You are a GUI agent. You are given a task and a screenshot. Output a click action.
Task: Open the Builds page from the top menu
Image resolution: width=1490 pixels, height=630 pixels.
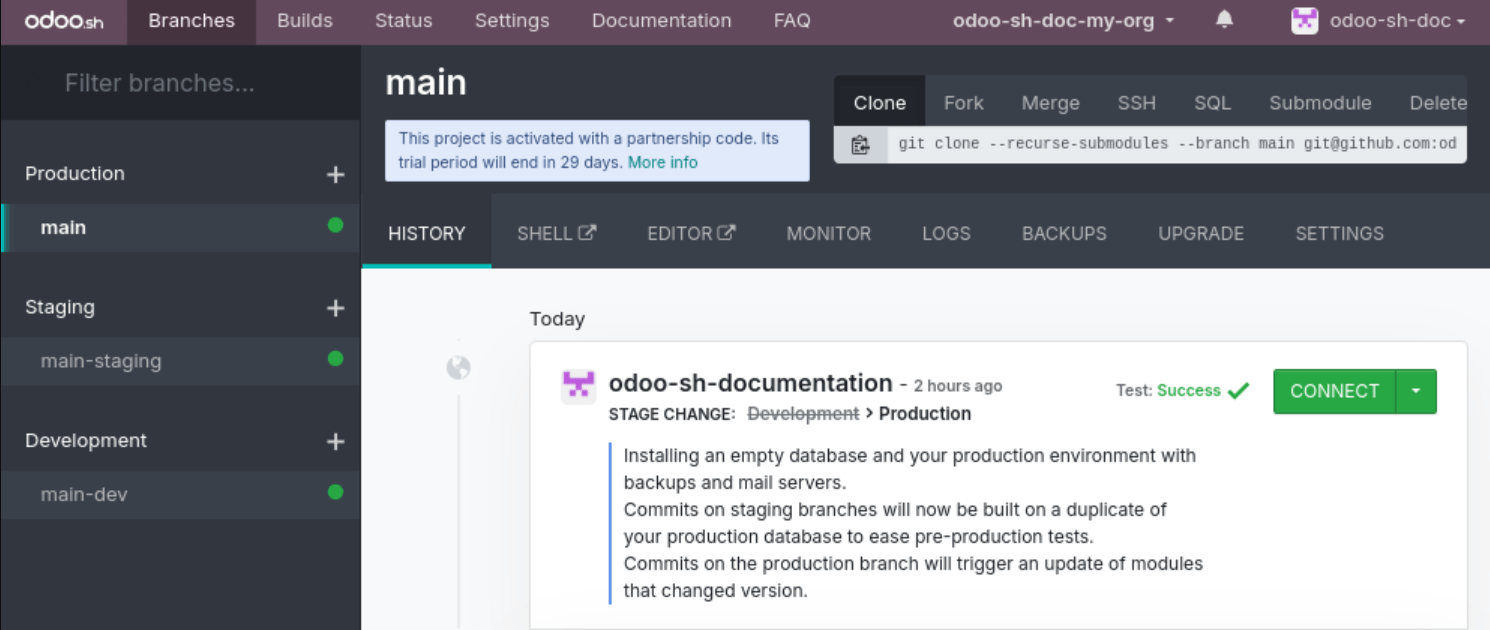tap(305, 20)
